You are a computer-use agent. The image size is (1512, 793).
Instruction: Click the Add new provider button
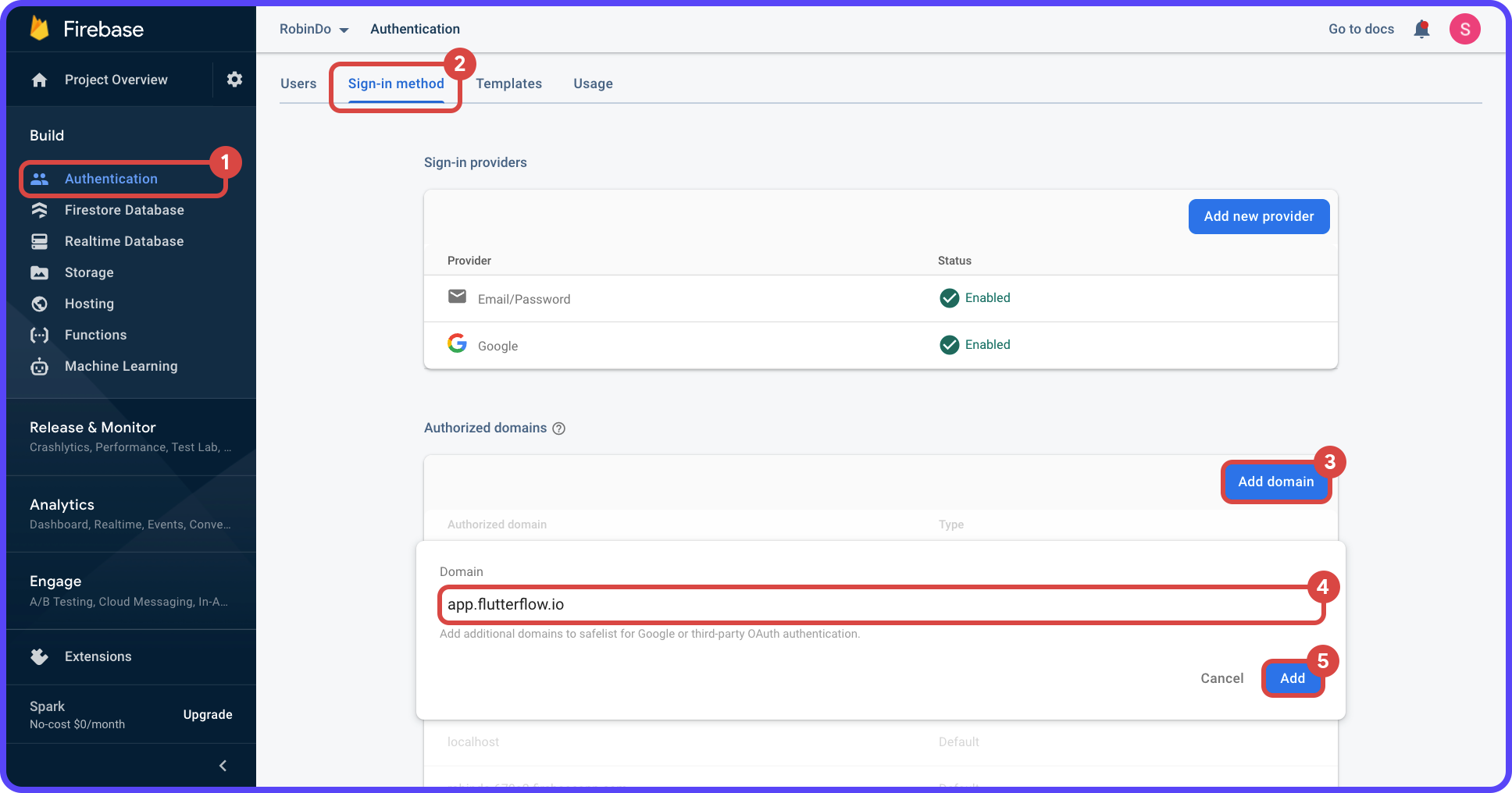pyautogui.click(x=1258, y=216)
